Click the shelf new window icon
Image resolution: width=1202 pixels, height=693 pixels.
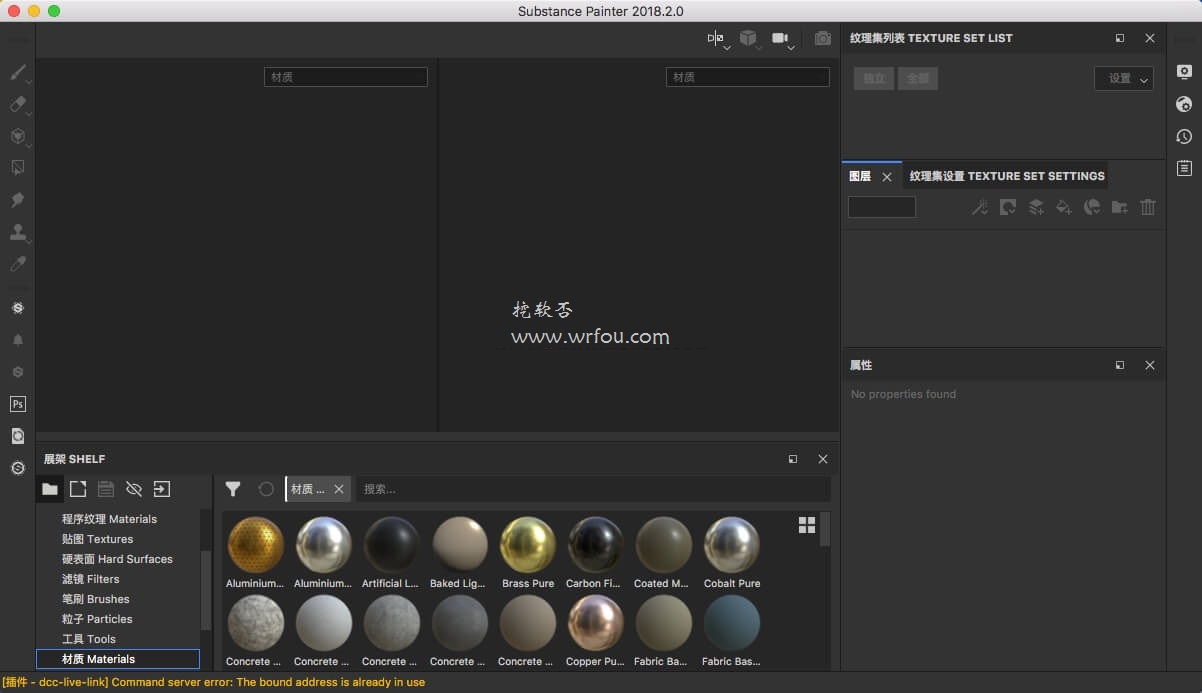pyautogui.click(x=78, y=489)
